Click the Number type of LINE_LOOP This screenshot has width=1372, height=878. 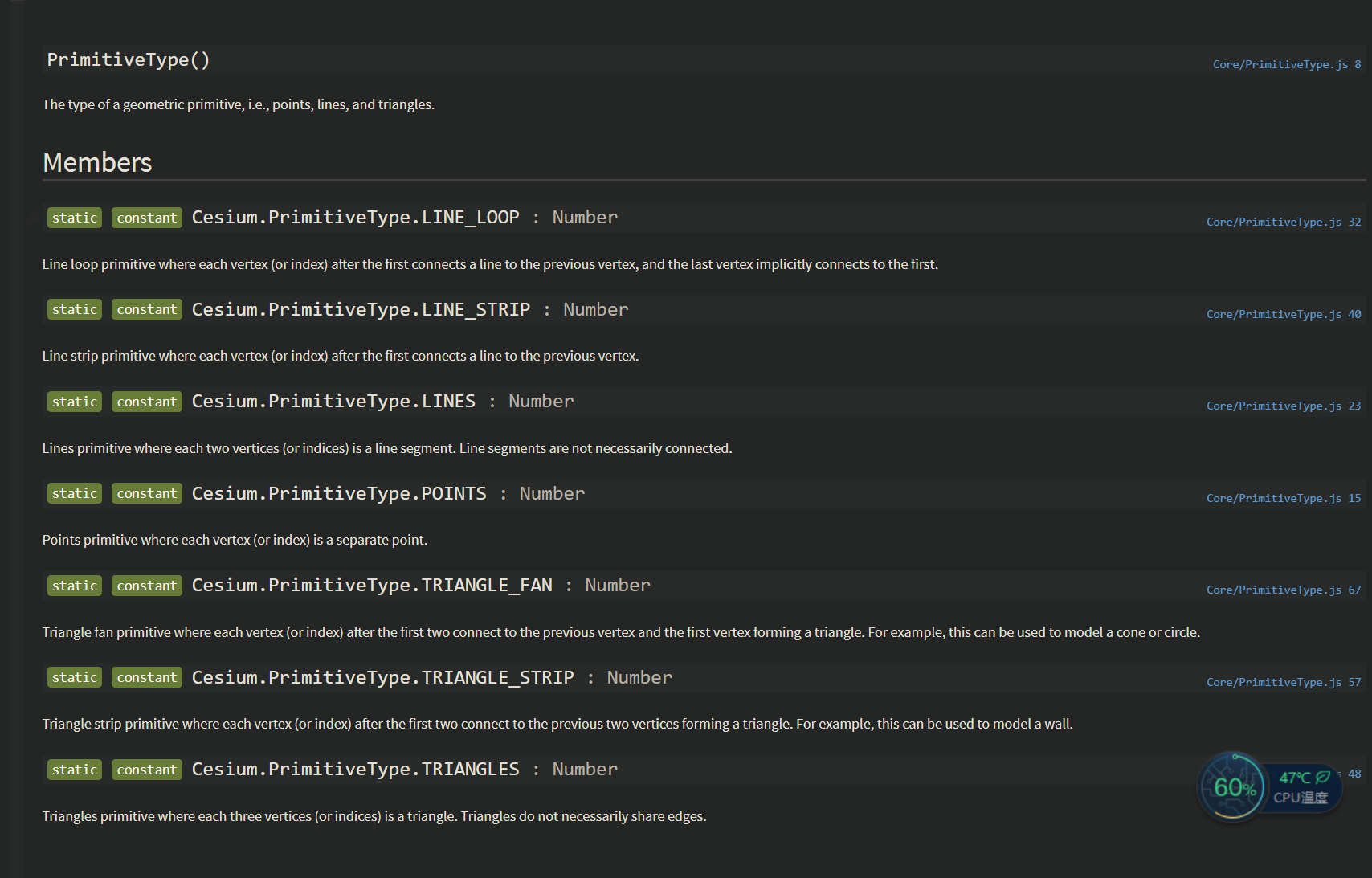point(585,217)
